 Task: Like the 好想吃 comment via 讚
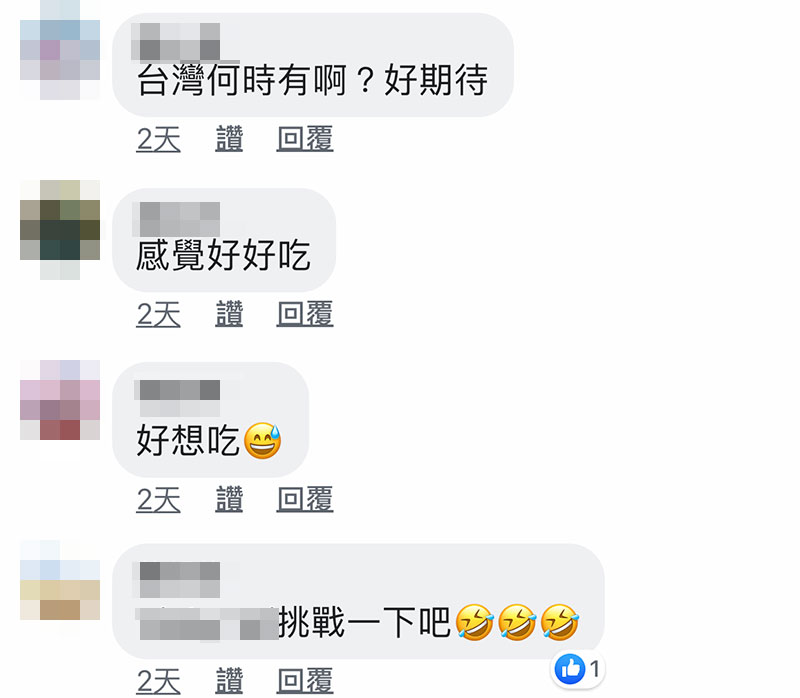(x=229, y=499)
